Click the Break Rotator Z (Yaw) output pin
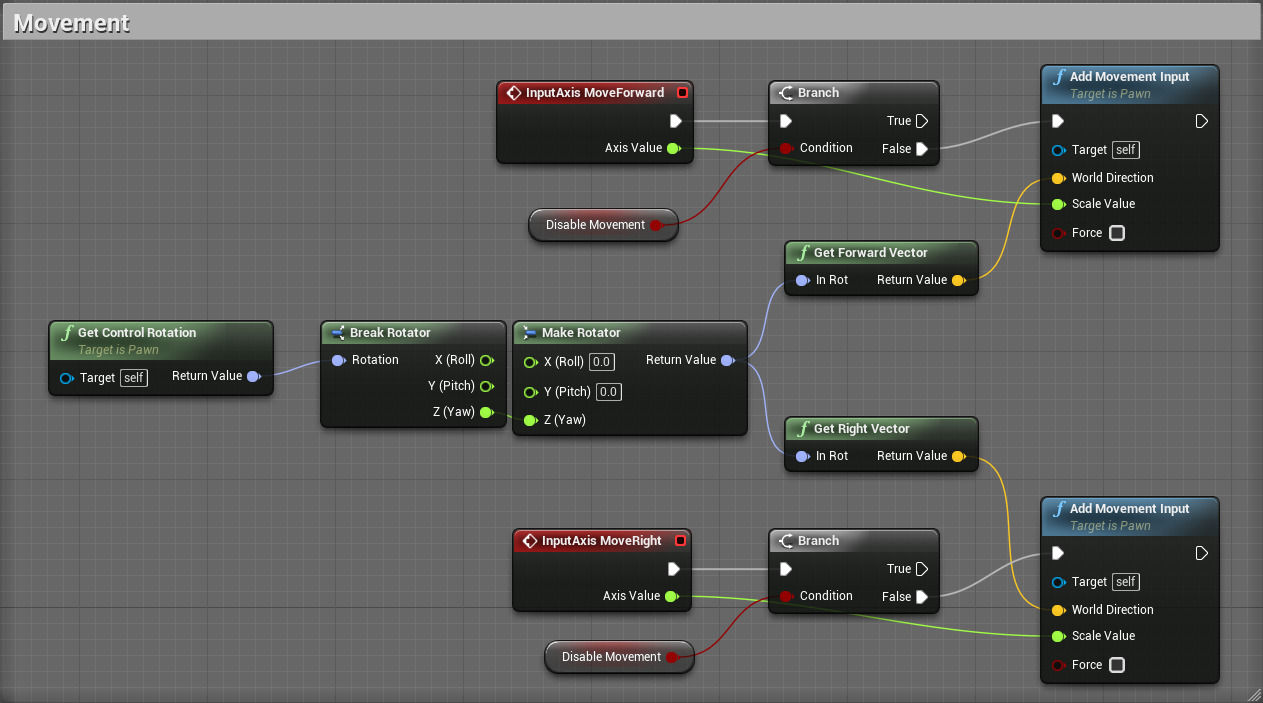This screenshot has height=703, width=1263. coord(486,412)
